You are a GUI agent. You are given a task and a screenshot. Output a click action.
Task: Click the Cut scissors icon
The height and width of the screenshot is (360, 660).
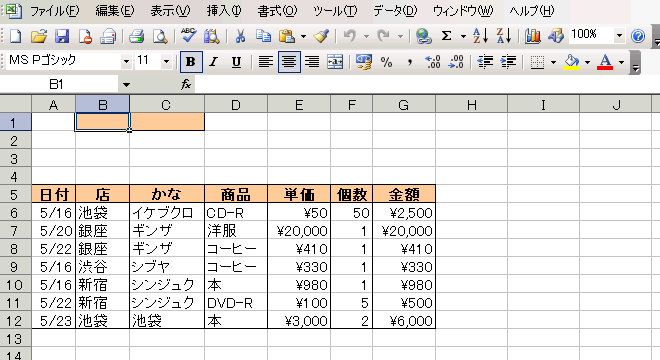240,37
